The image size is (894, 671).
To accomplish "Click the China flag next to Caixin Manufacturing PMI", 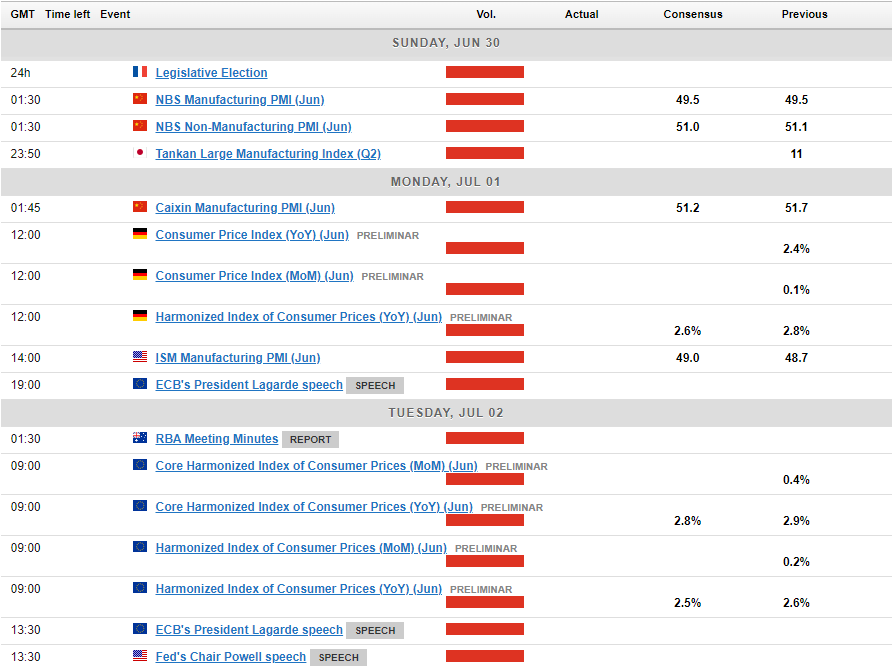I will (140, 207).
